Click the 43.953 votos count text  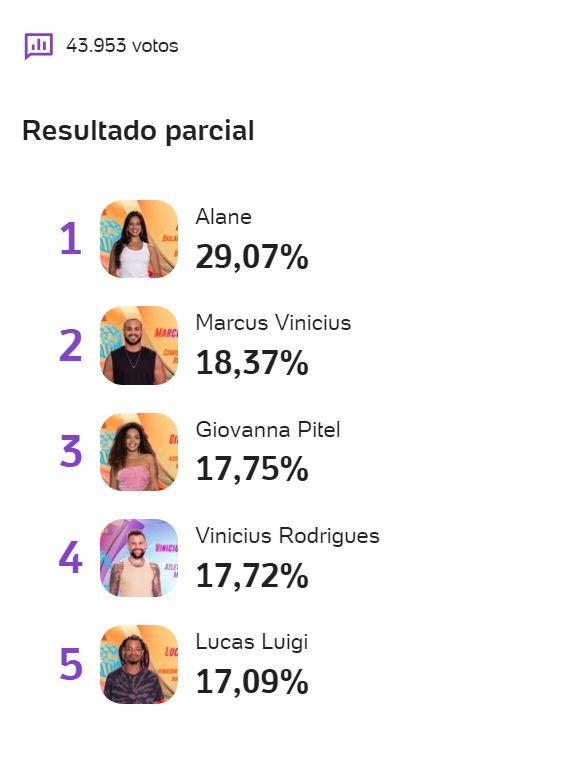tap(122, 46)
